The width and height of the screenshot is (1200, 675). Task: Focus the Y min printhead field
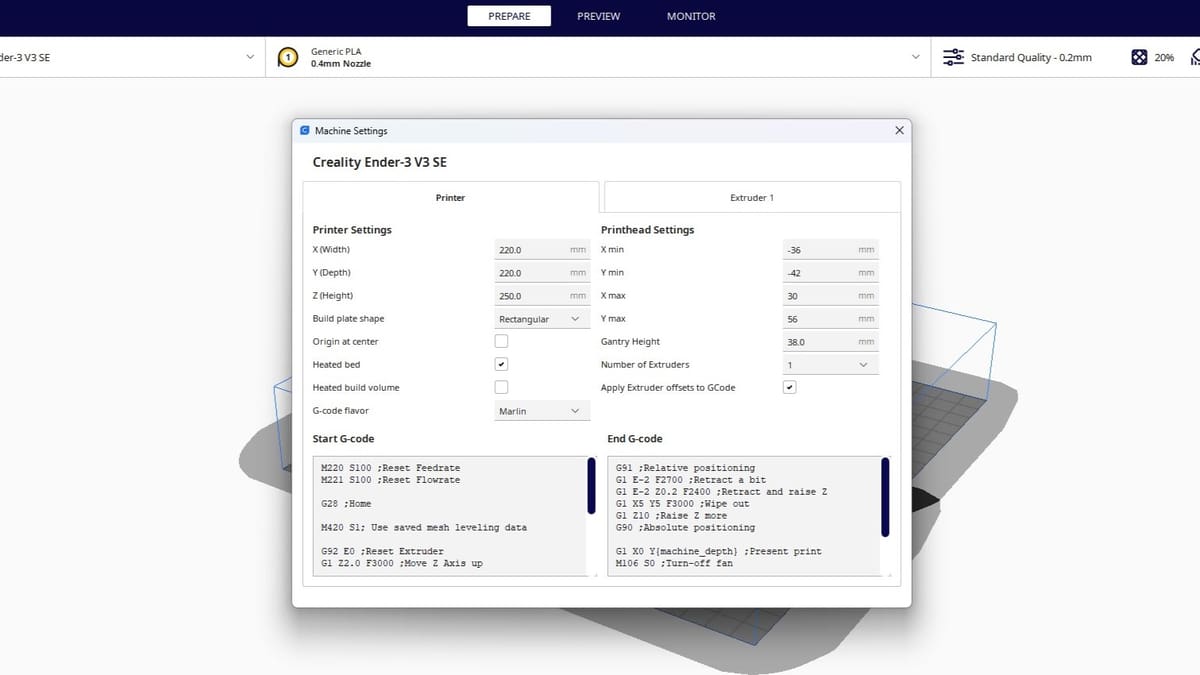(830, 273)
